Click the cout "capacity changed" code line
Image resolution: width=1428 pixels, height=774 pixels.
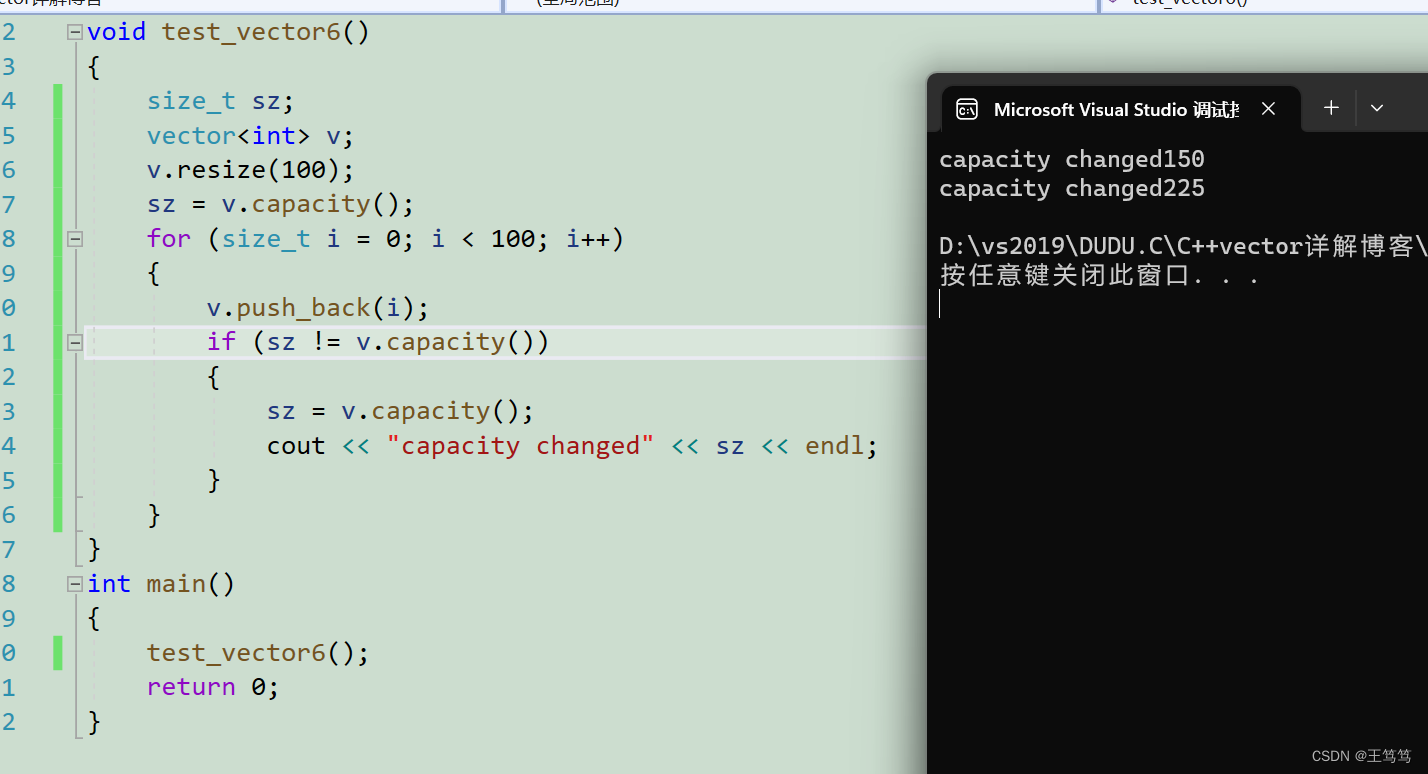click(572, 445)
